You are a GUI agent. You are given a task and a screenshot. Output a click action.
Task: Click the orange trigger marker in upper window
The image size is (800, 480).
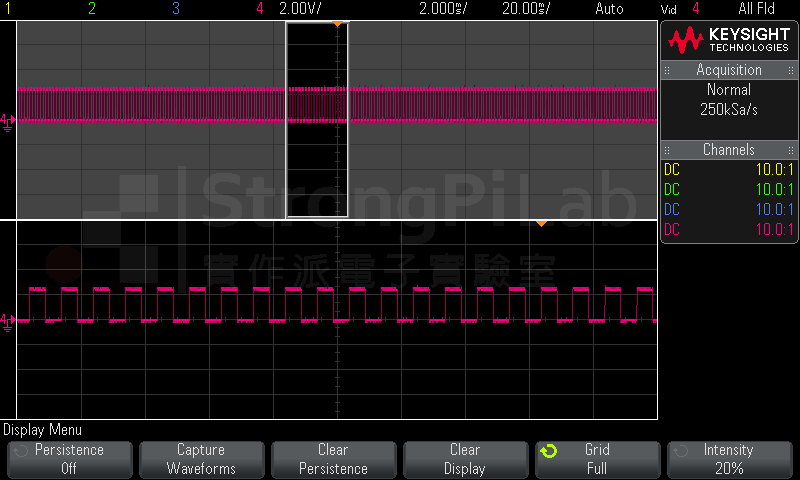click(x=337, y=24)
